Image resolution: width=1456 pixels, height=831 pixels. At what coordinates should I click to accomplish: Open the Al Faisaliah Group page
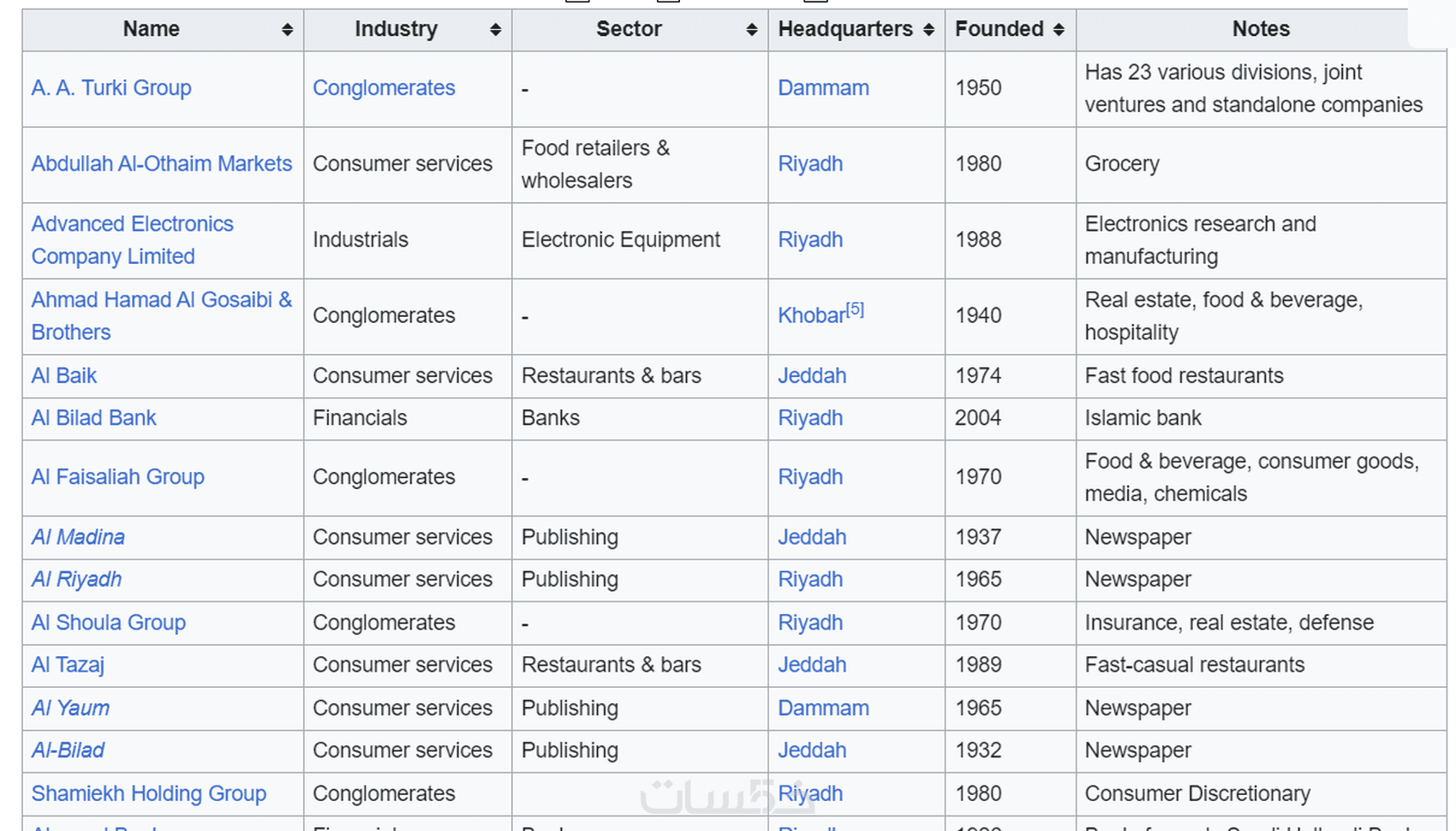tap(118, 477)
